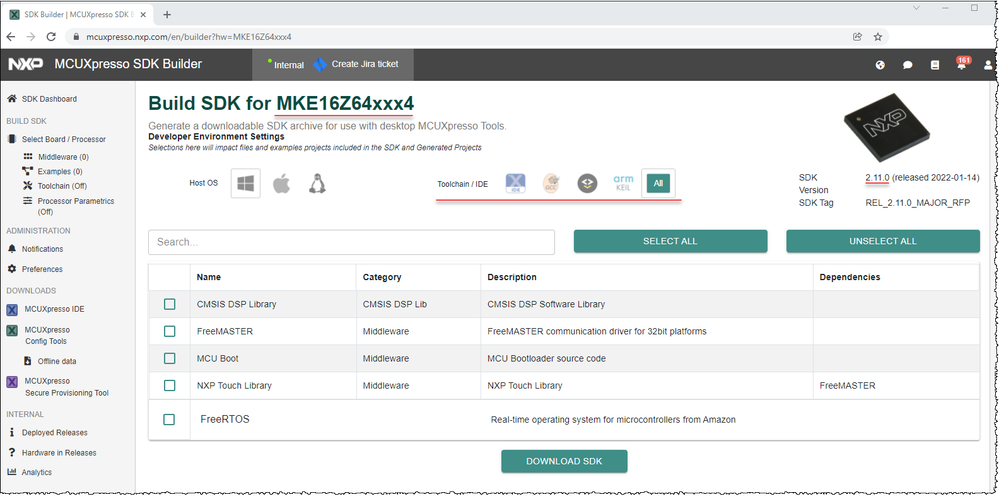
Task: Choose GCC toolchain icon
Action: [x=551, y=183]
